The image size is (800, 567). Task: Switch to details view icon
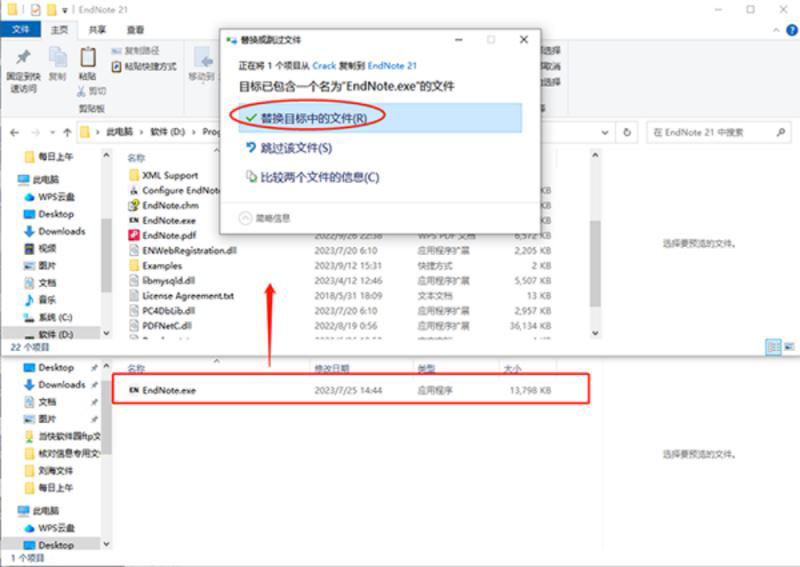773,347
